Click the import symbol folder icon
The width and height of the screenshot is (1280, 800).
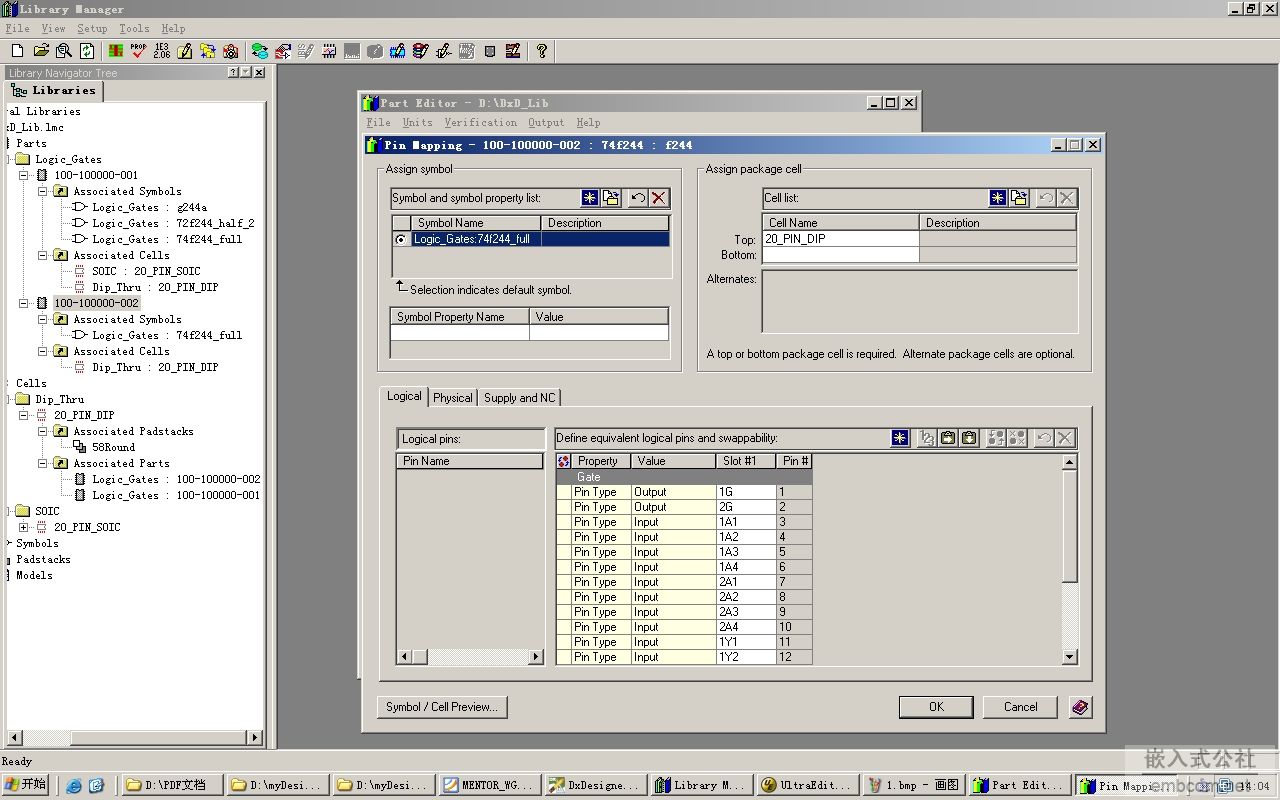click(x=611, y=198)
